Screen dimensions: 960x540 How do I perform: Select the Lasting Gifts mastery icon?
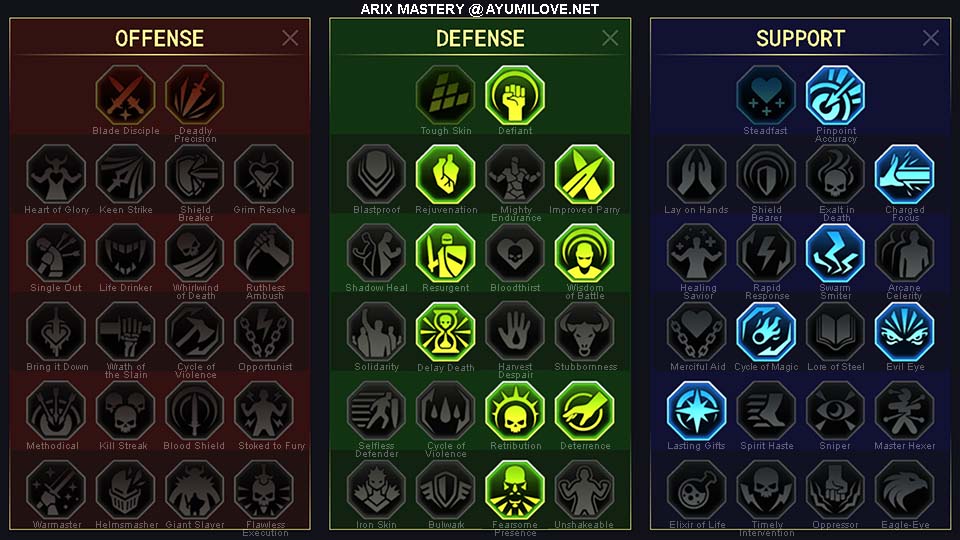click(x=697, y=411)
